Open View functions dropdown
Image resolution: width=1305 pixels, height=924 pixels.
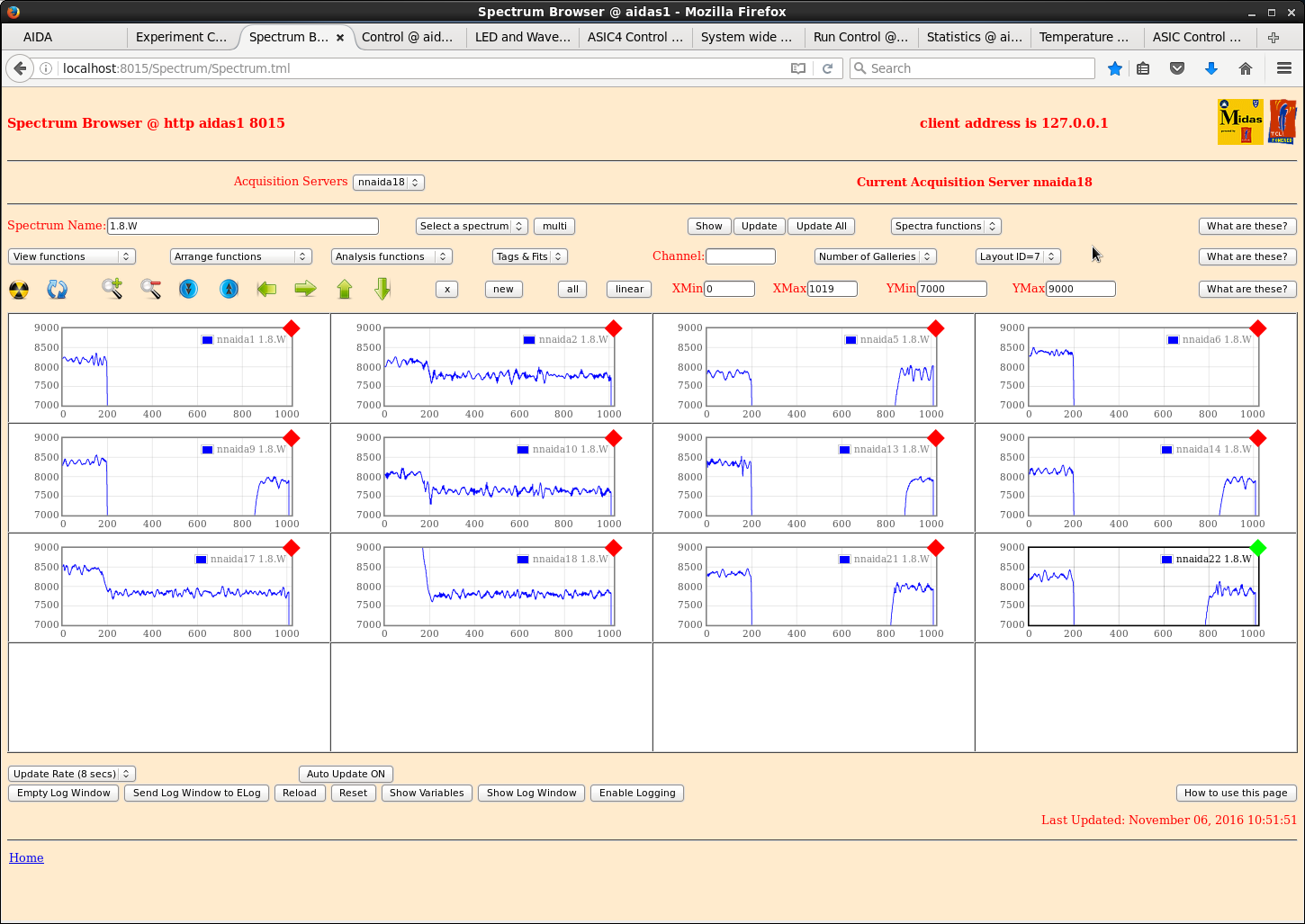(72, 256)
